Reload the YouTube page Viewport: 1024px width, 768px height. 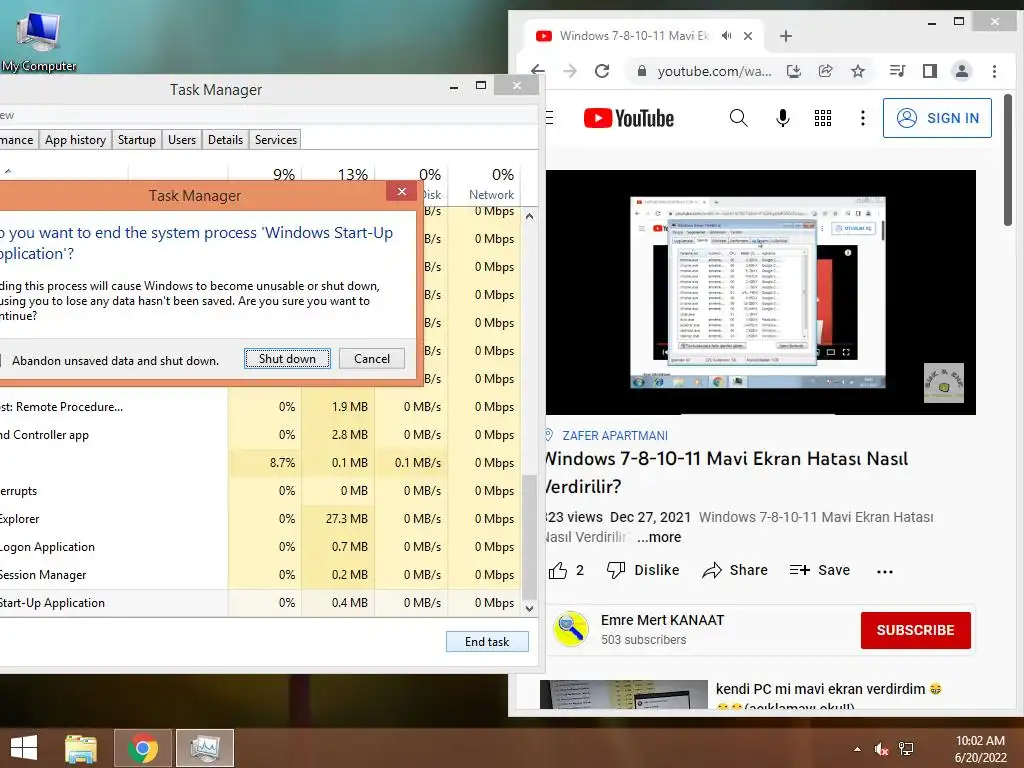tap(601, 71)
